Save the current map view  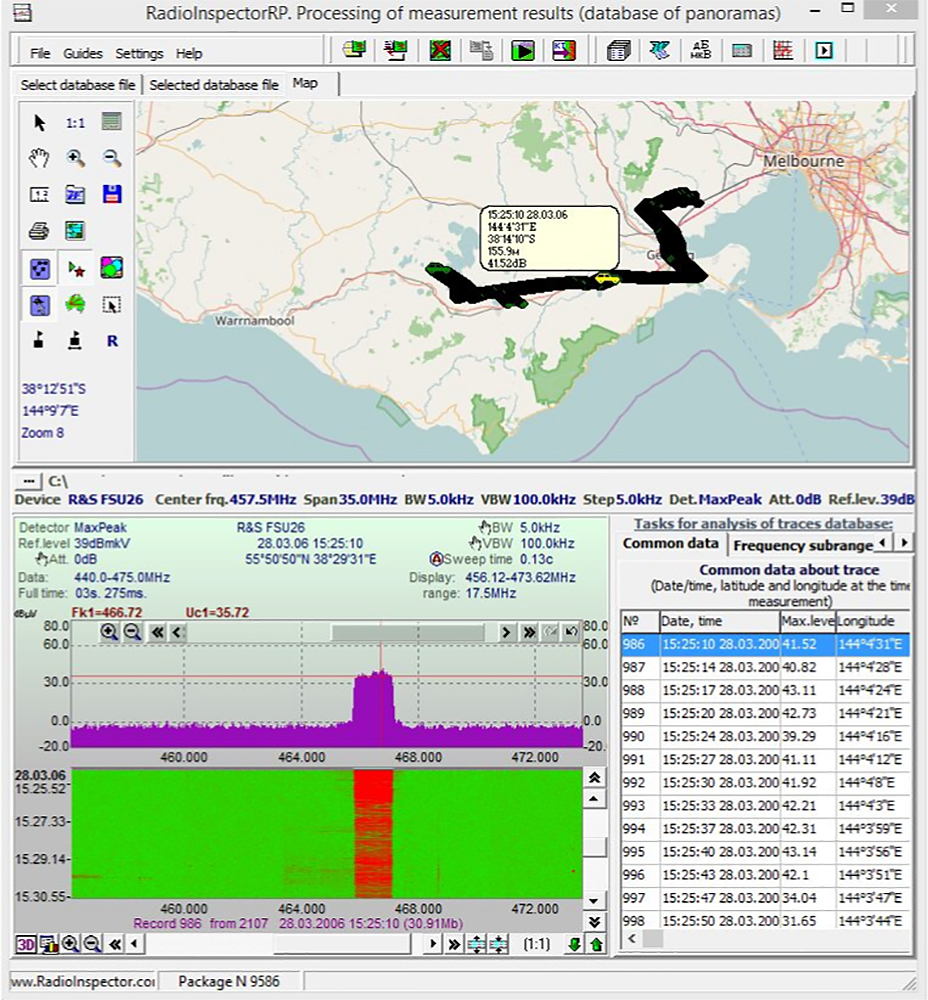(110, 194)
